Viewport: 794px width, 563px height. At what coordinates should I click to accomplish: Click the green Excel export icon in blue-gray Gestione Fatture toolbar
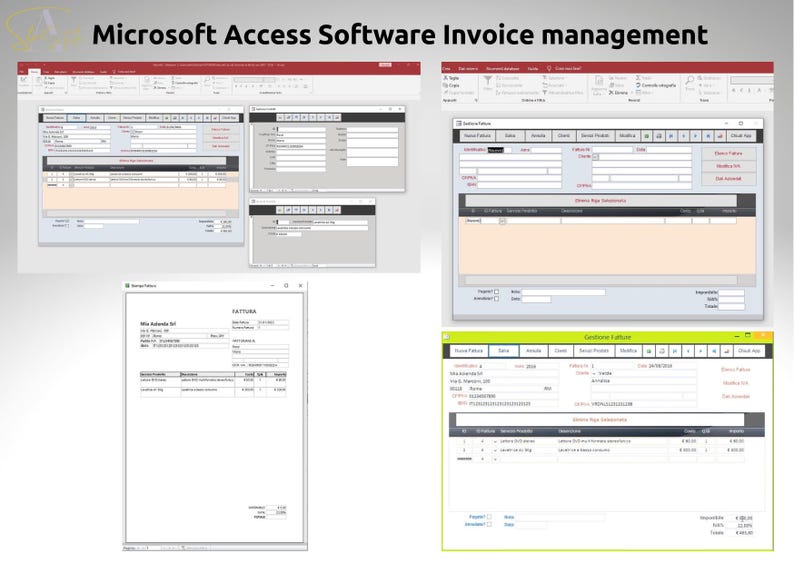tap(647, 136)
